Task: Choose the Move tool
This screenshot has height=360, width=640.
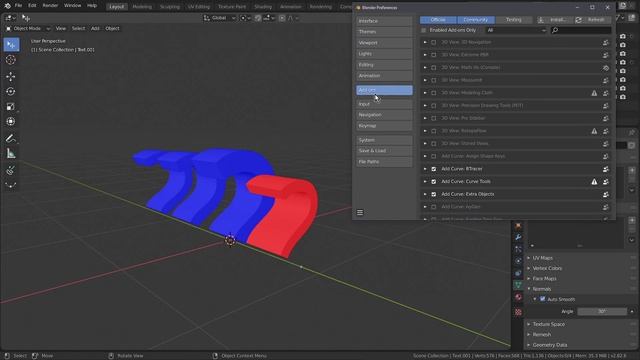Action: (11, 77)
